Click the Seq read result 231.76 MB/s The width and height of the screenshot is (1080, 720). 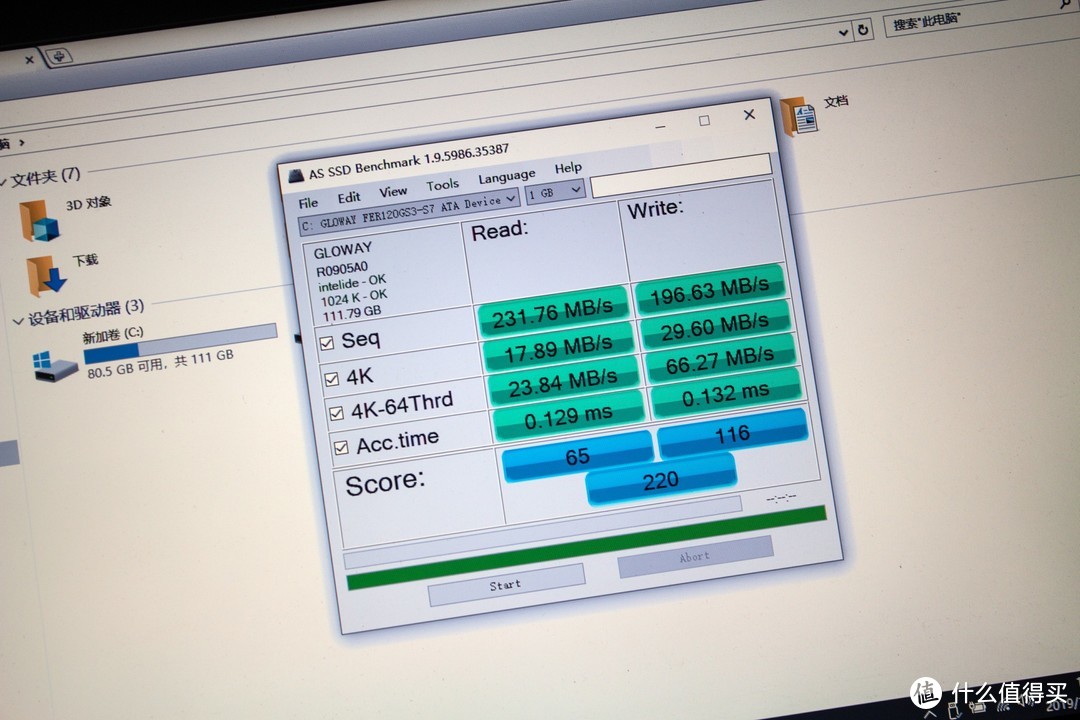click(x=552, y=312)
